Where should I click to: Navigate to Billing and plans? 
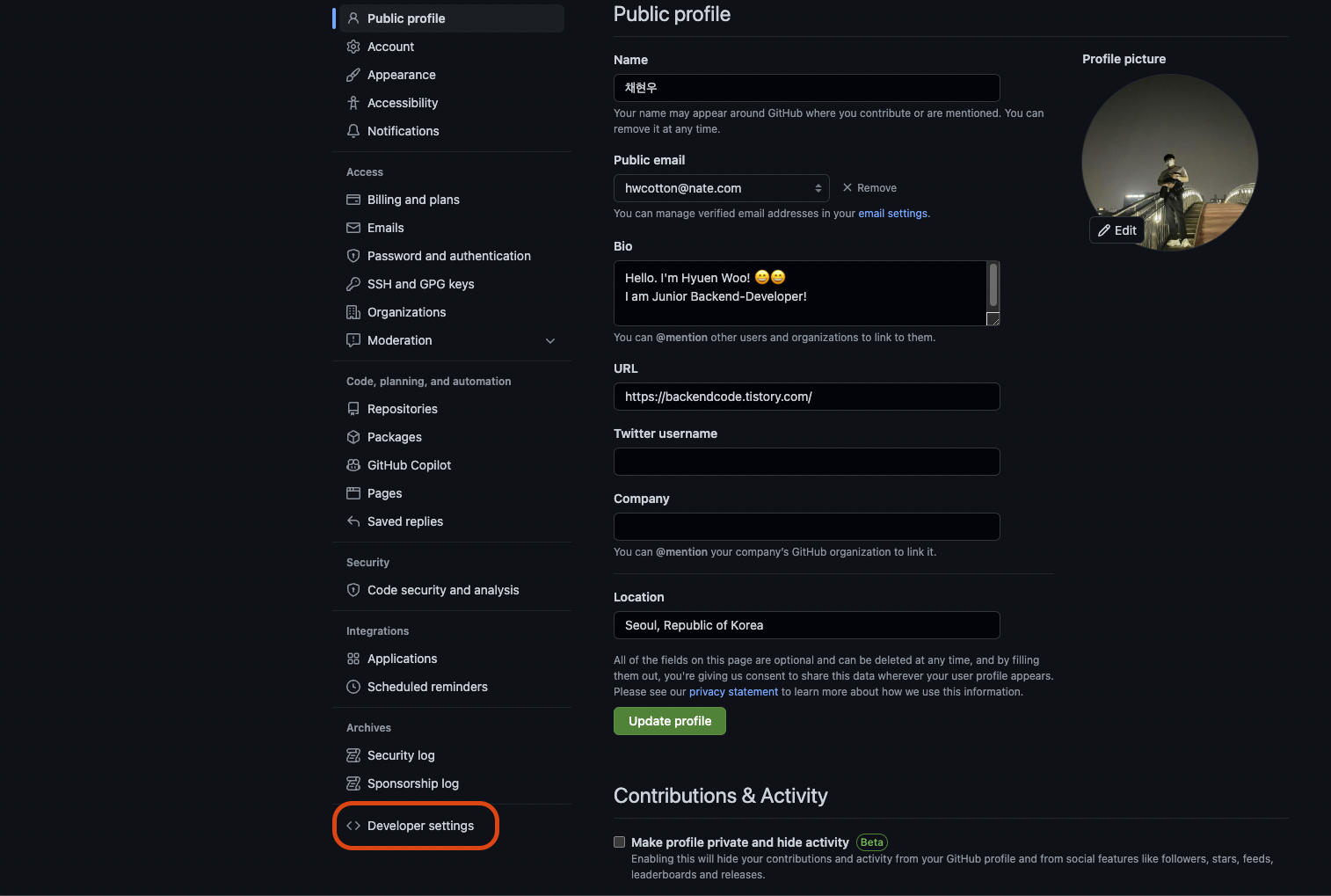413,199
